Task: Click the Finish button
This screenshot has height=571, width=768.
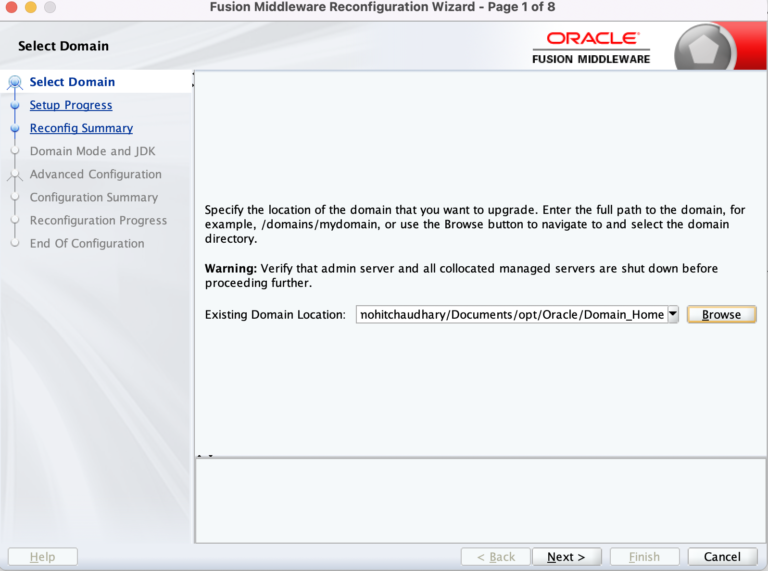Action: 645,557
